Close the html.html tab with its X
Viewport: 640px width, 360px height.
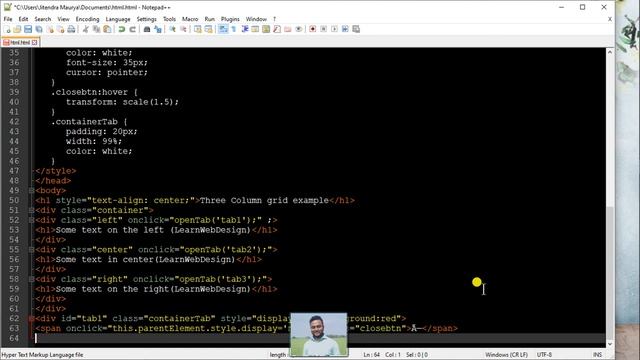[x=35, y=42]
